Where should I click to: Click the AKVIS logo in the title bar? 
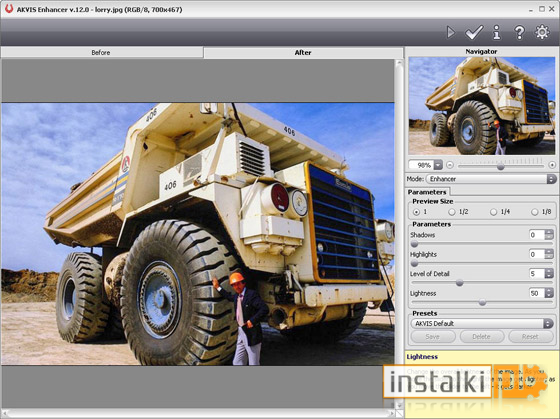9,9
